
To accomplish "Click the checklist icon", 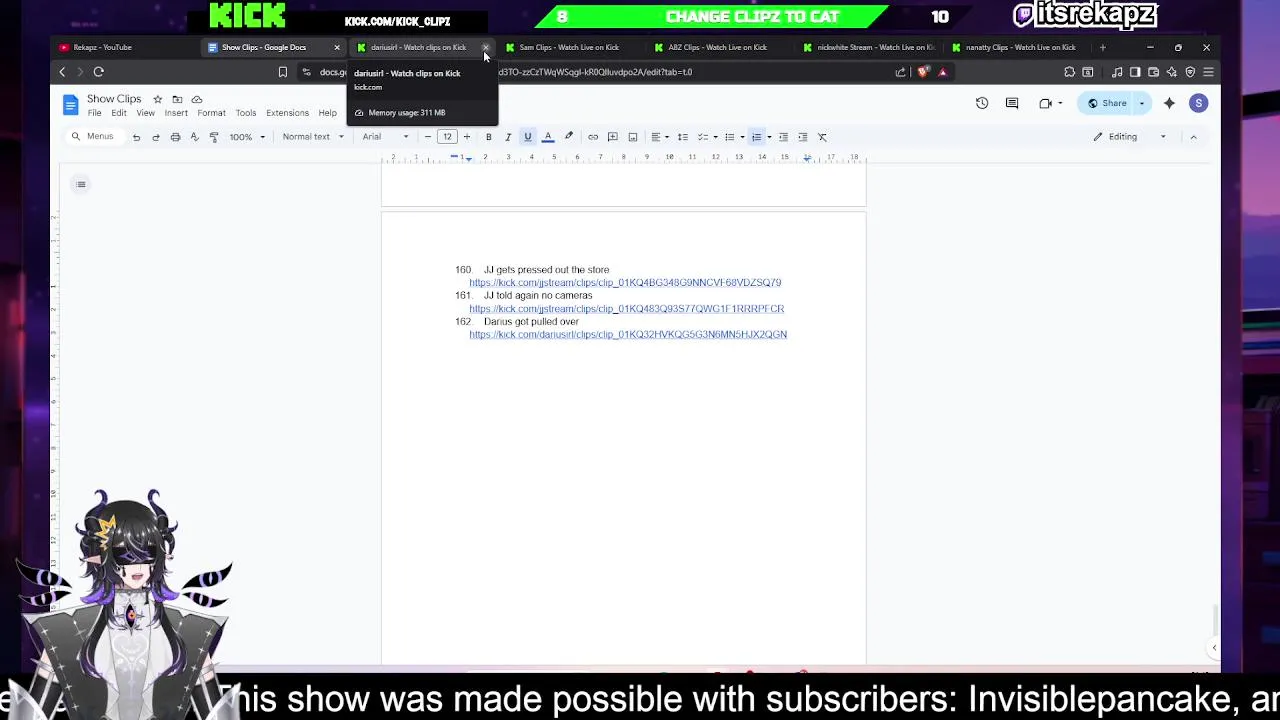I will 702,137.
